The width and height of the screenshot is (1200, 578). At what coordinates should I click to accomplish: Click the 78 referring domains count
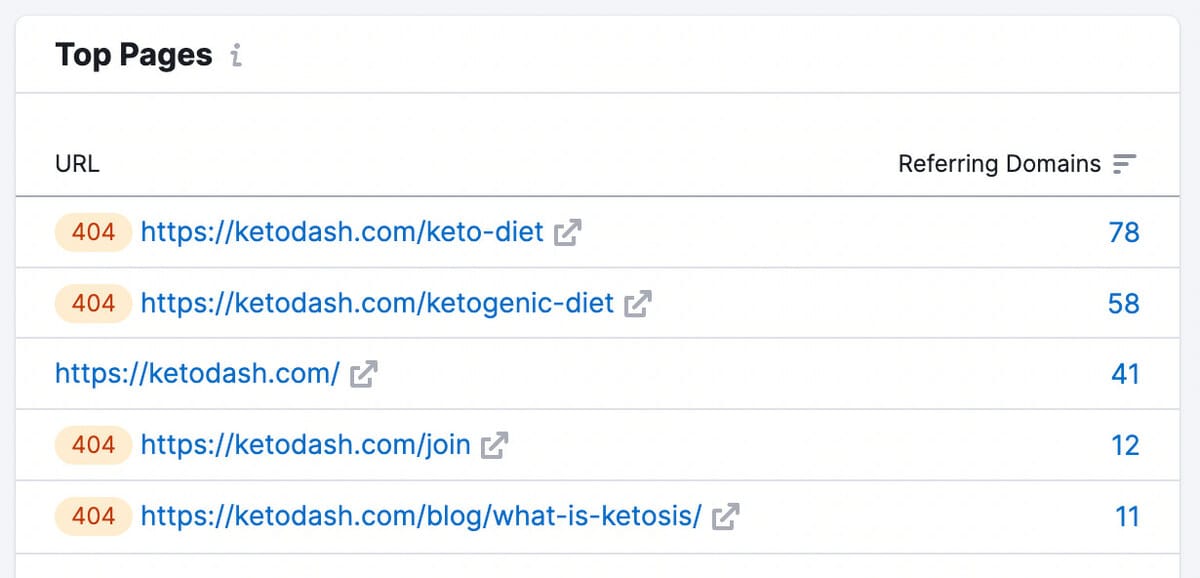click(x=1124, y=233)
